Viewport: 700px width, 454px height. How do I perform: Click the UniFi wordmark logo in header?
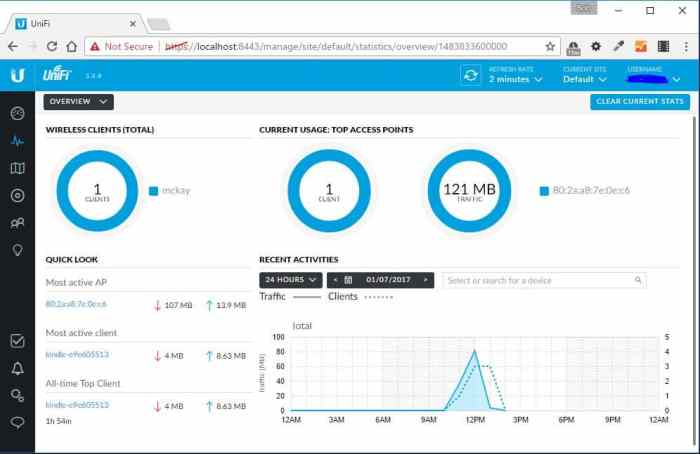(57, 75)
